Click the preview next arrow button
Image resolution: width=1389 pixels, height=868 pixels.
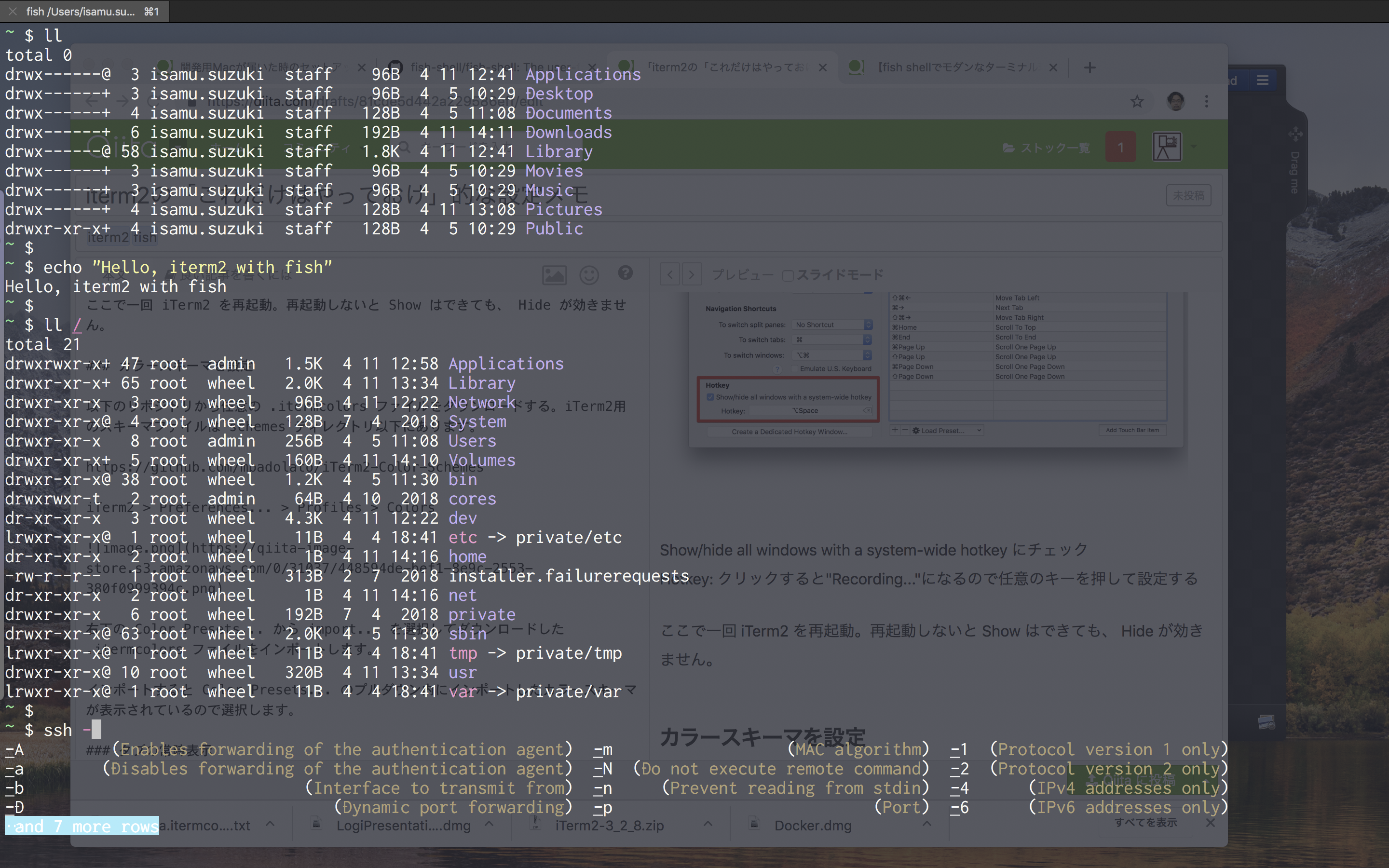point(692,274)
